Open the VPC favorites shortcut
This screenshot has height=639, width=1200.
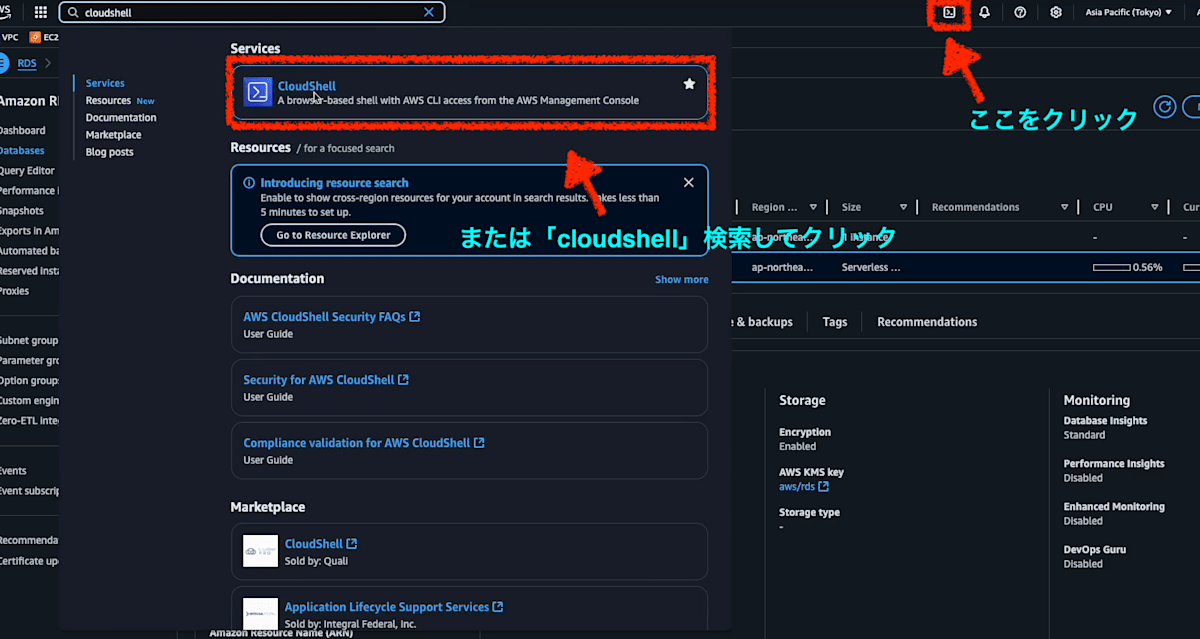[x=10, y=37]
